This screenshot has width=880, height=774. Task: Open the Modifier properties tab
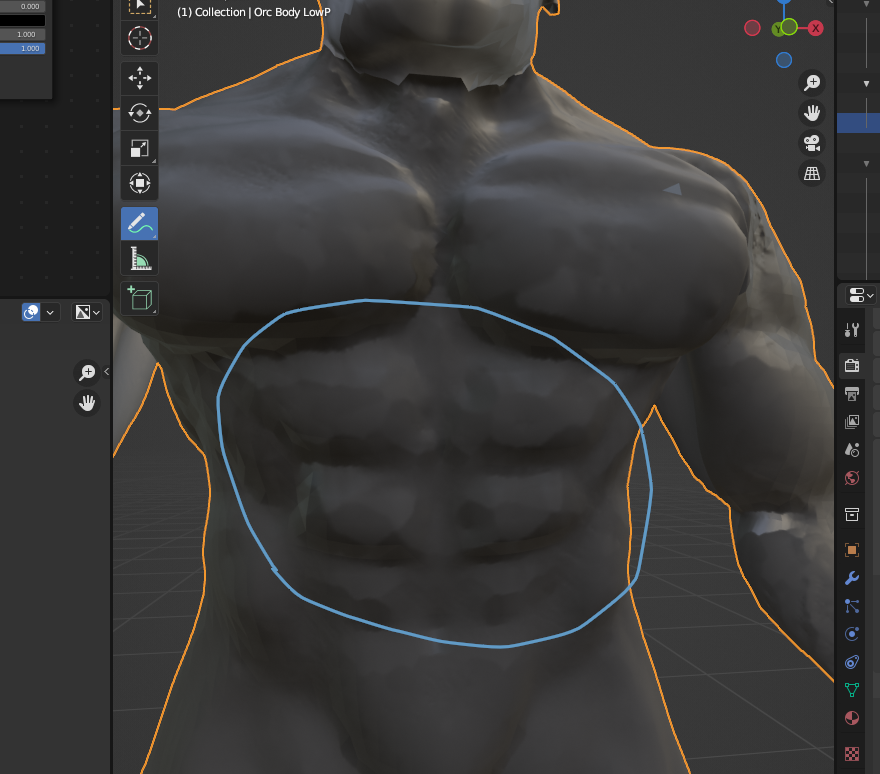coord(851,578)
